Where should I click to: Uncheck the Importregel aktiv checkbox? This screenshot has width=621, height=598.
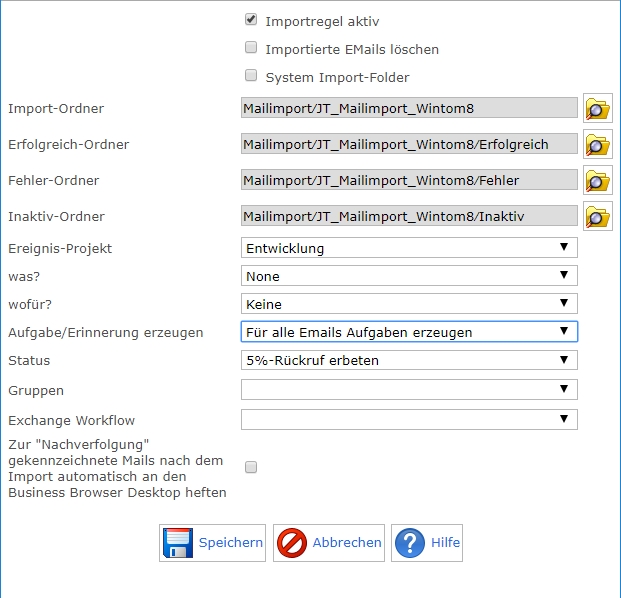coord(251,20)
